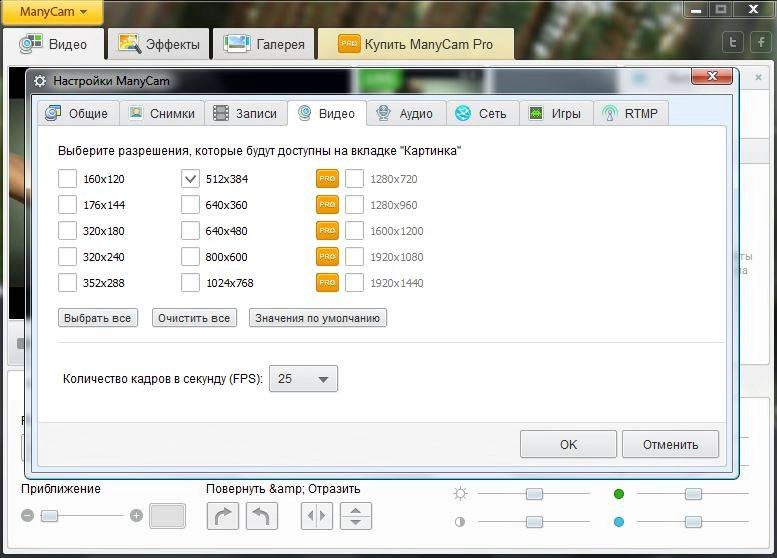Click green color slider handle
This screenshot has width=777, height=558.
click(693, 494)
